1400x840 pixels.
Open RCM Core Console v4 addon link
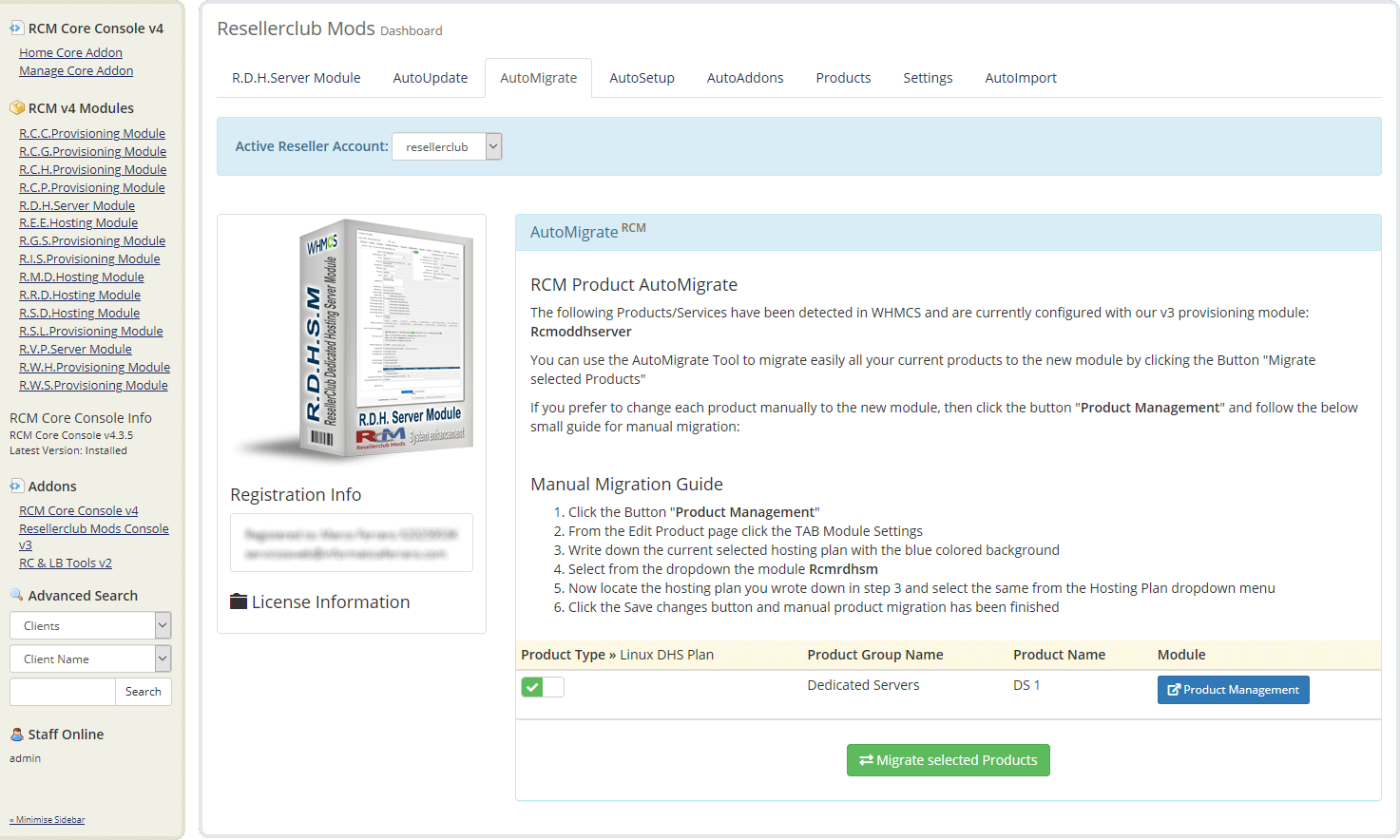[79, 511]
